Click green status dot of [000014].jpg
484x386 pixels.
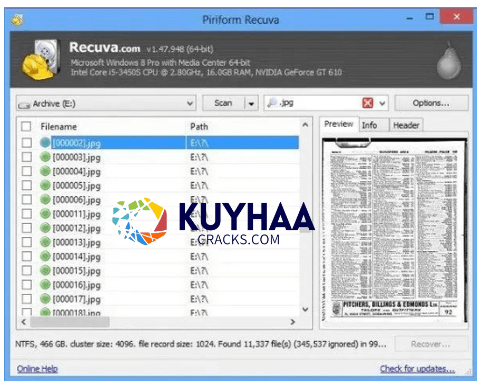click(45, 256)
